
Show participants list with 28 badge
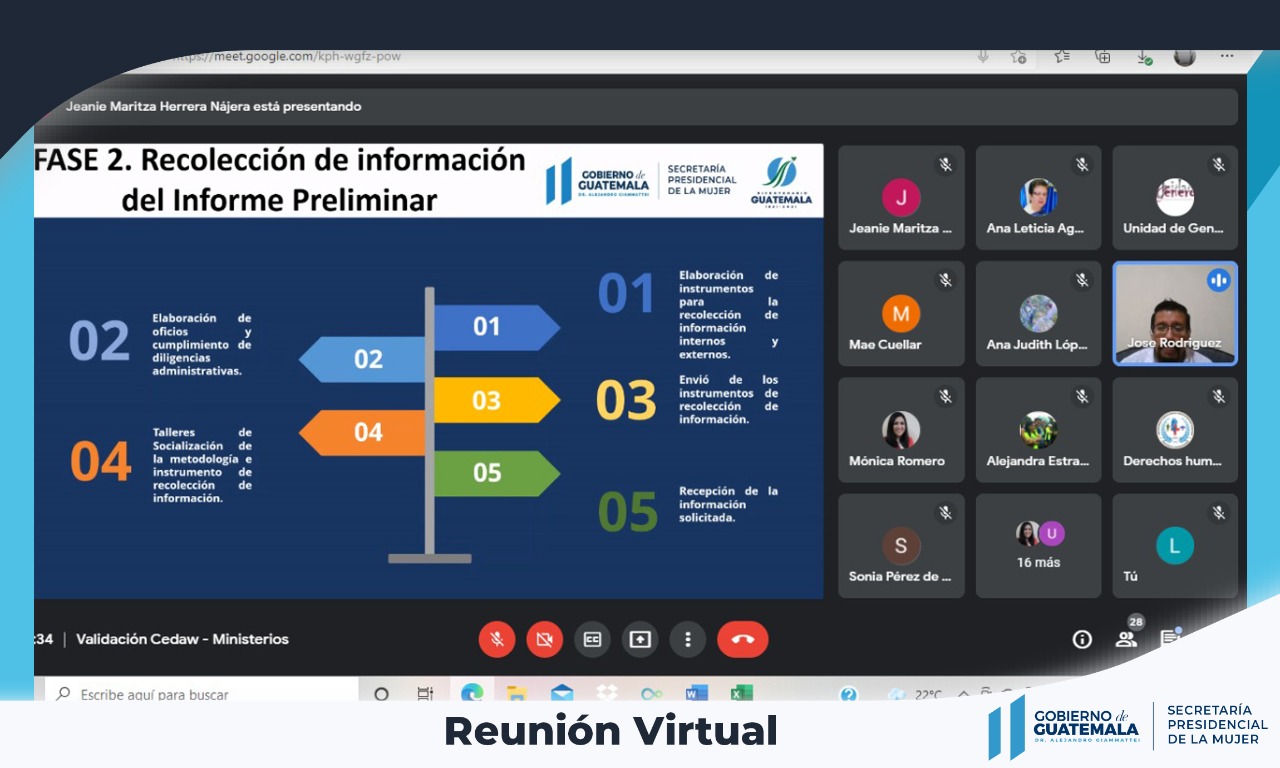coord(1127,639)
